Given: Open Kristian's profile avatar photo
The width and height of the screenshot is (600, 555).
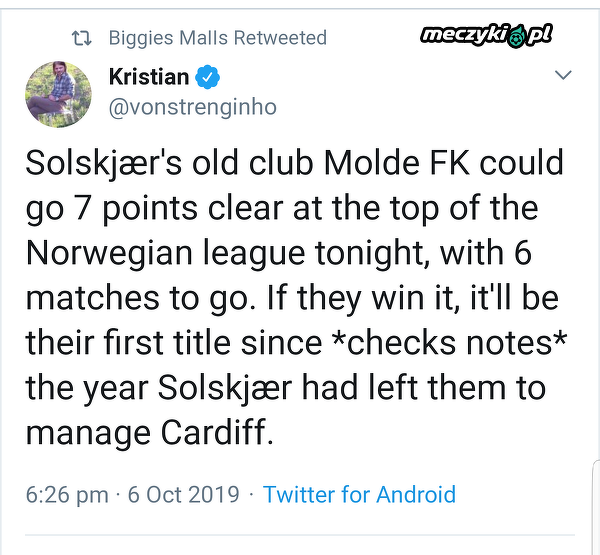Looking at the screenshot, I should [52, 92].
